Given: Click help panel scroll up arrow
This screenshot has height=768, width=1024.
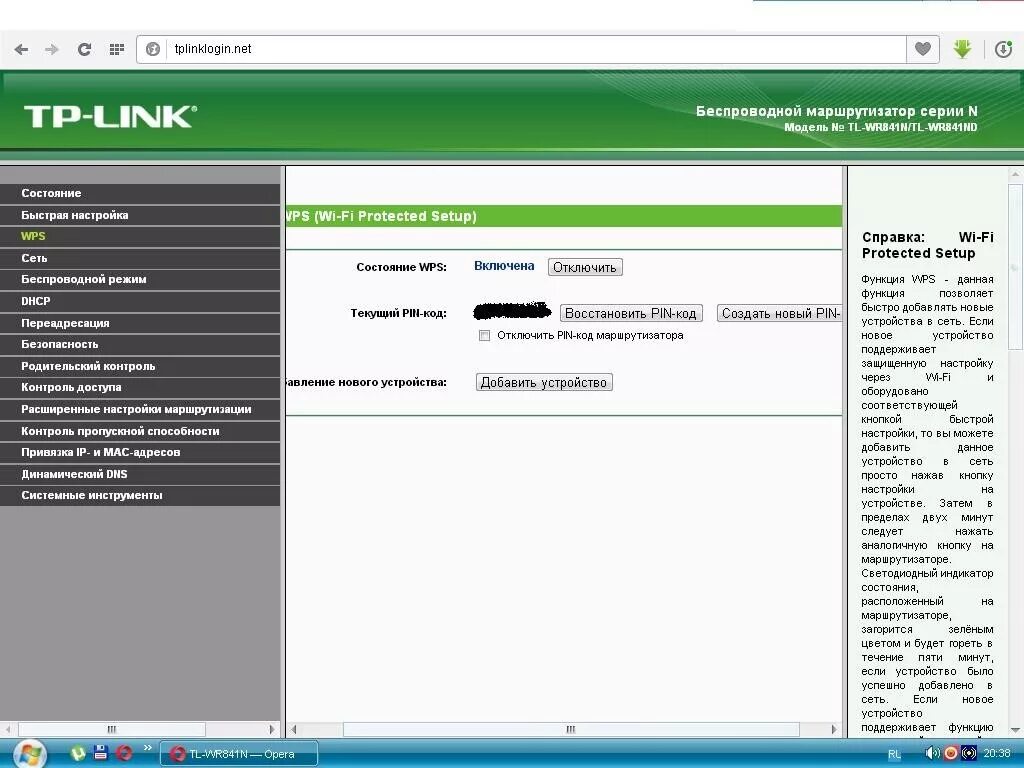Looking at the screenshot, I should (1015, 174).
